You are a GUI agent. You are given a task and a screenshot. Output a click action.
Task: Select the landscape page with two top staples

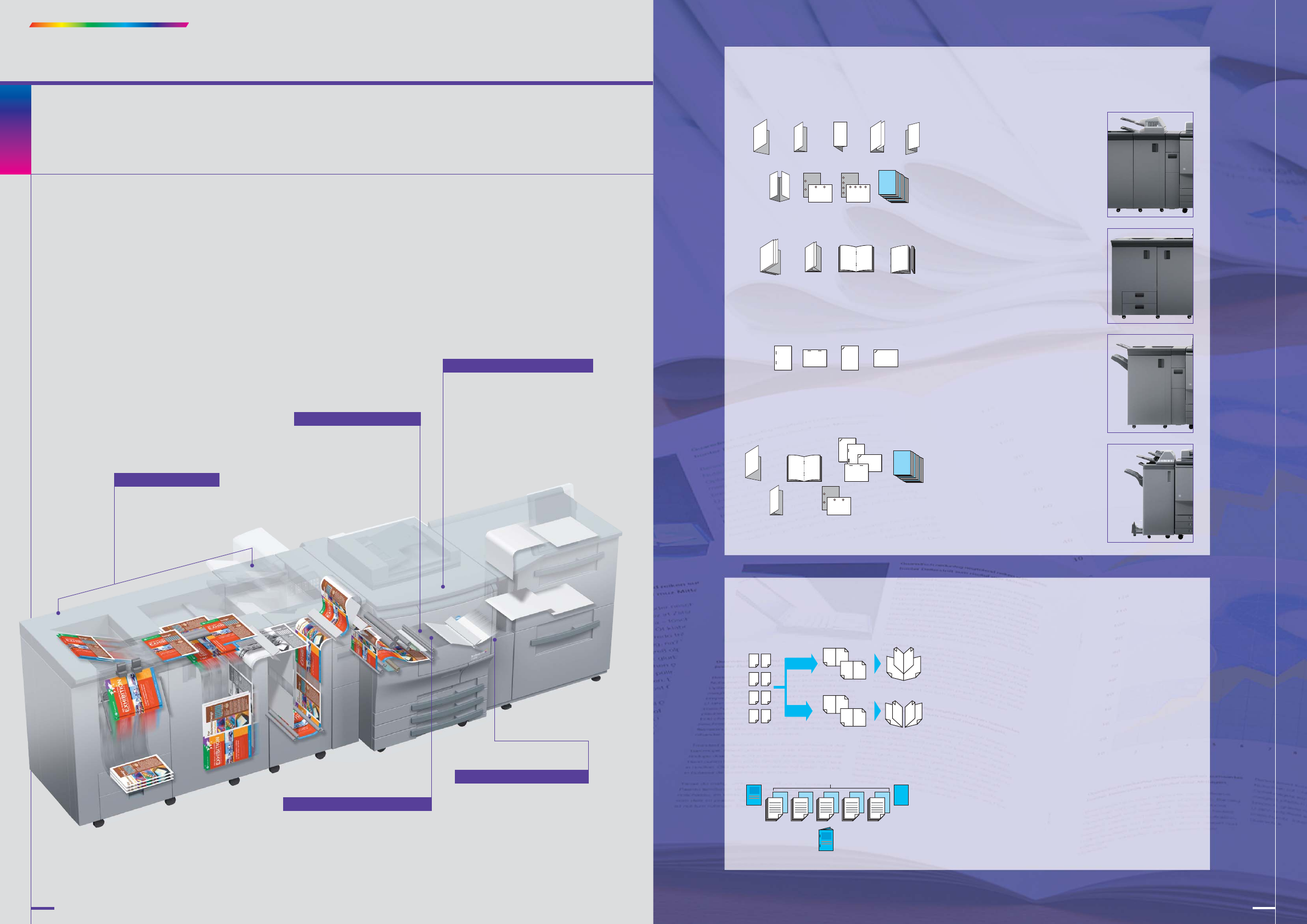815,358
